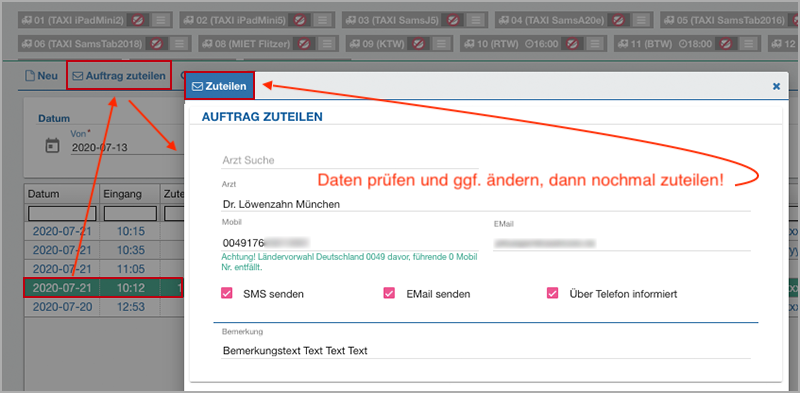Click Auftrag zuteilen in the toolbar
The width and height of the screenshot is (800, 393).
click(119, 76)
